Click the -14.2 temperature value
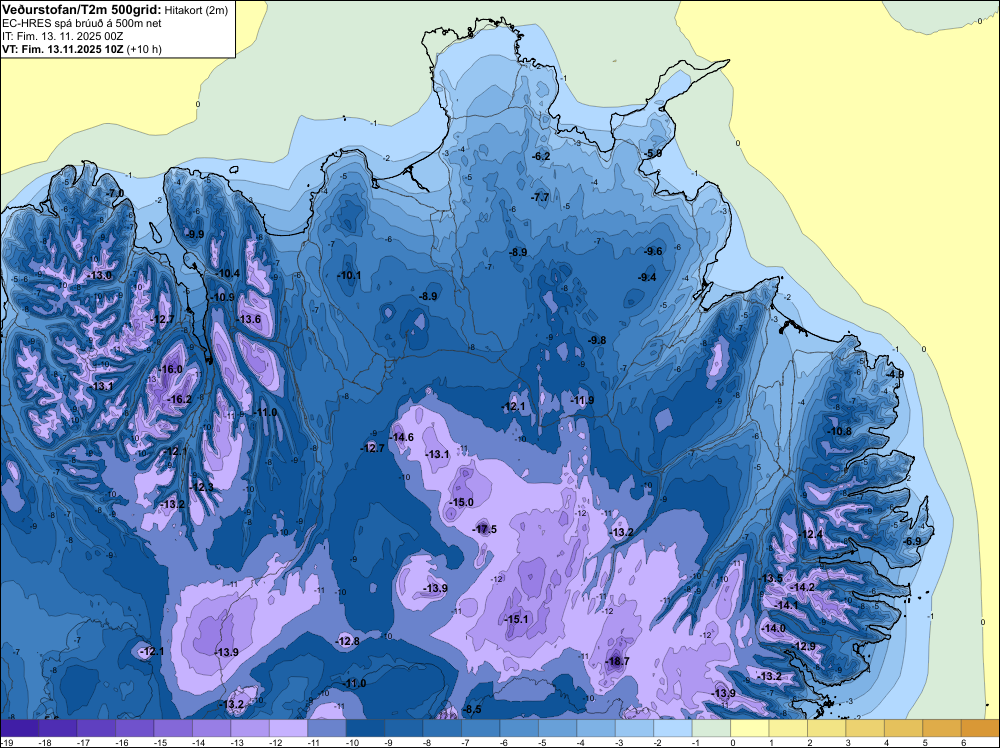This screenshot has height=748, width=1000. click(802, 587)
